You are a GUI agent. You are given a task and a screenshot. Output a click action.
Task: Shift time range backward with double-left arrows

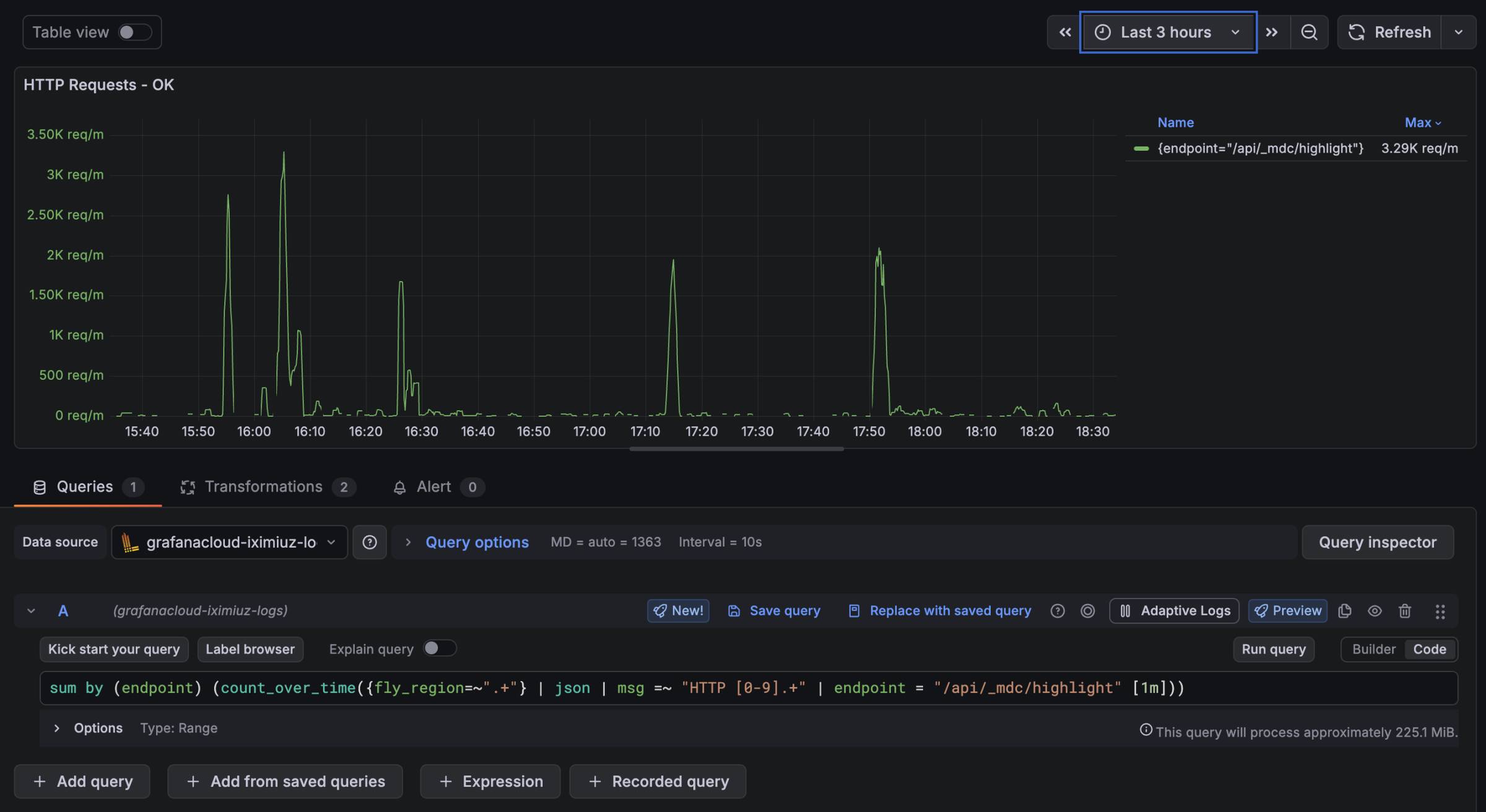tap(1065, 32)
